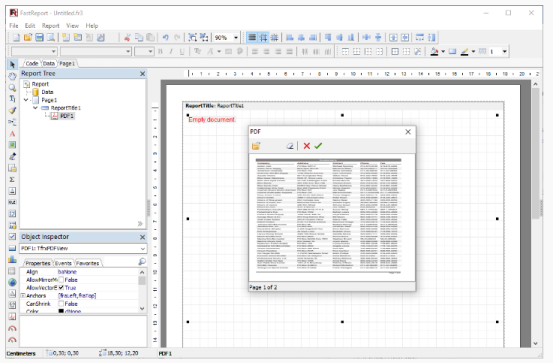
Task: Click the Same width icon
Action: click(420, 37)
